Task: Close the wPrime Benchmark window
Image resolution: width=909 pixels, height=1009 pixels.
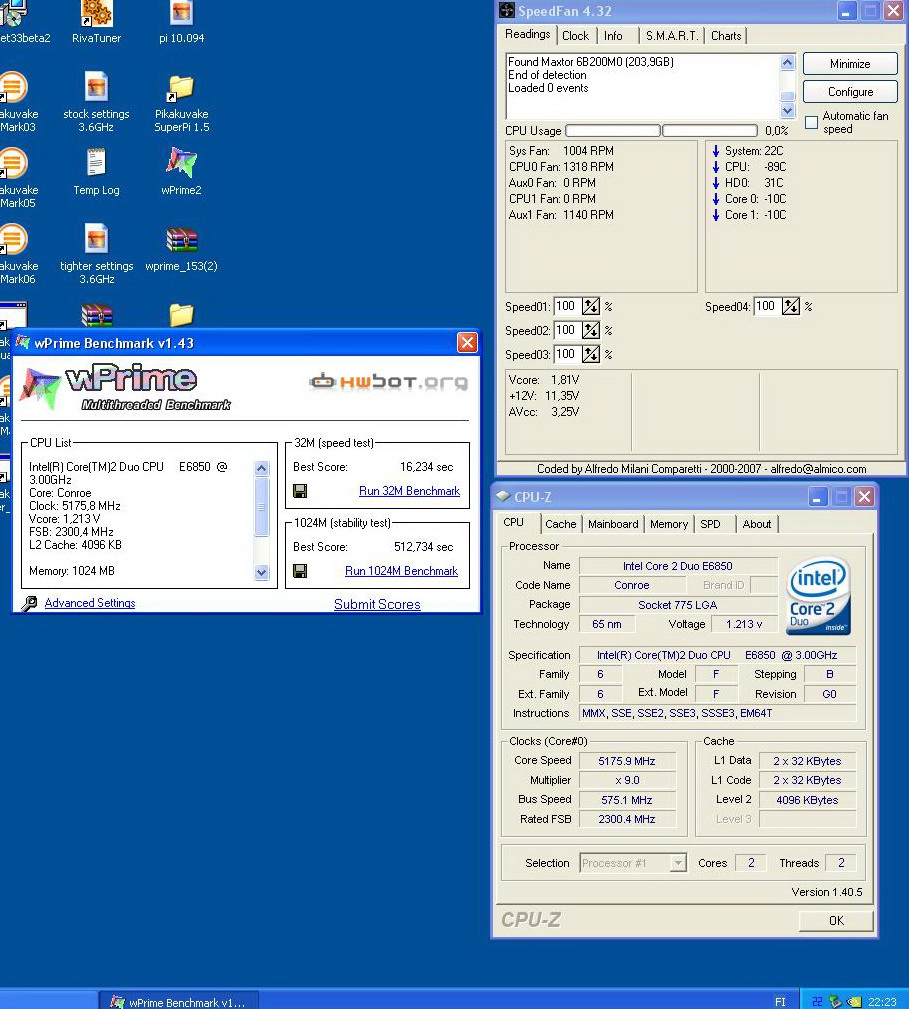Action: coord(467,342)
